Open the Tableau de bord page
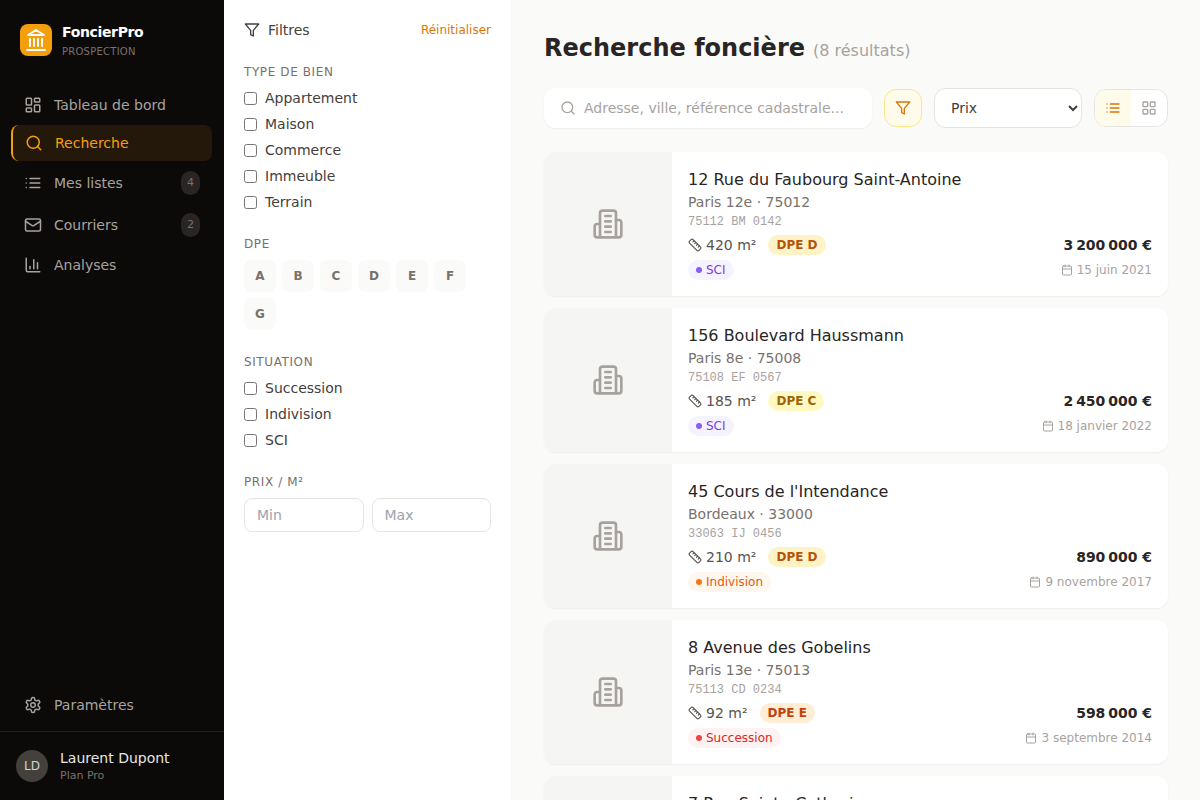 [111, 105]
